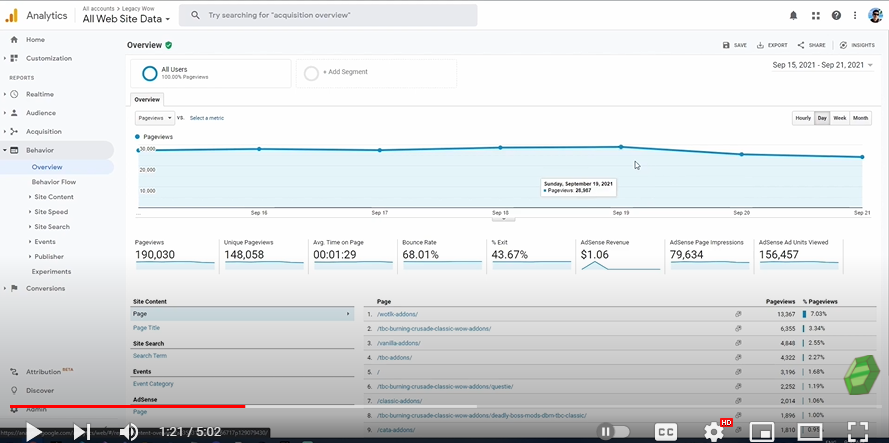Click the Analytics search field
889x443 pixels.
tap(328, 15)
